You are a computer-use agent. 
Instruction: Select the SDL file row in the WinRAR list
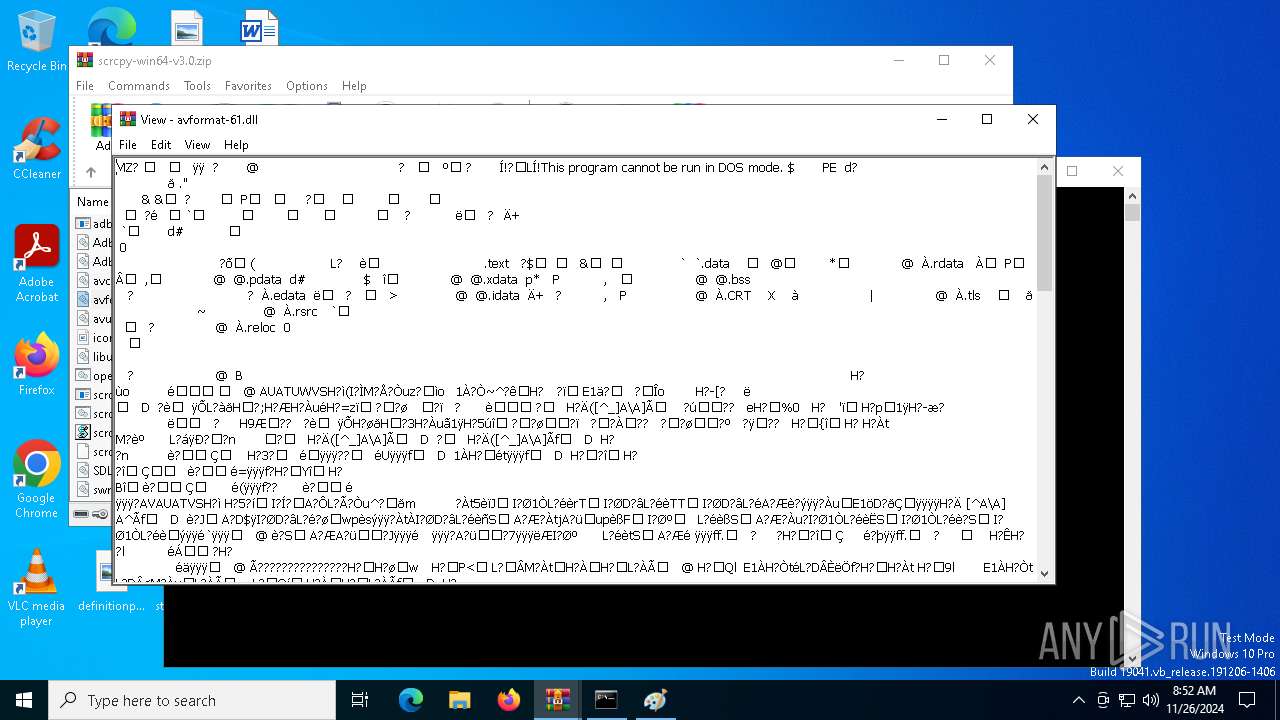click(94, 470)
